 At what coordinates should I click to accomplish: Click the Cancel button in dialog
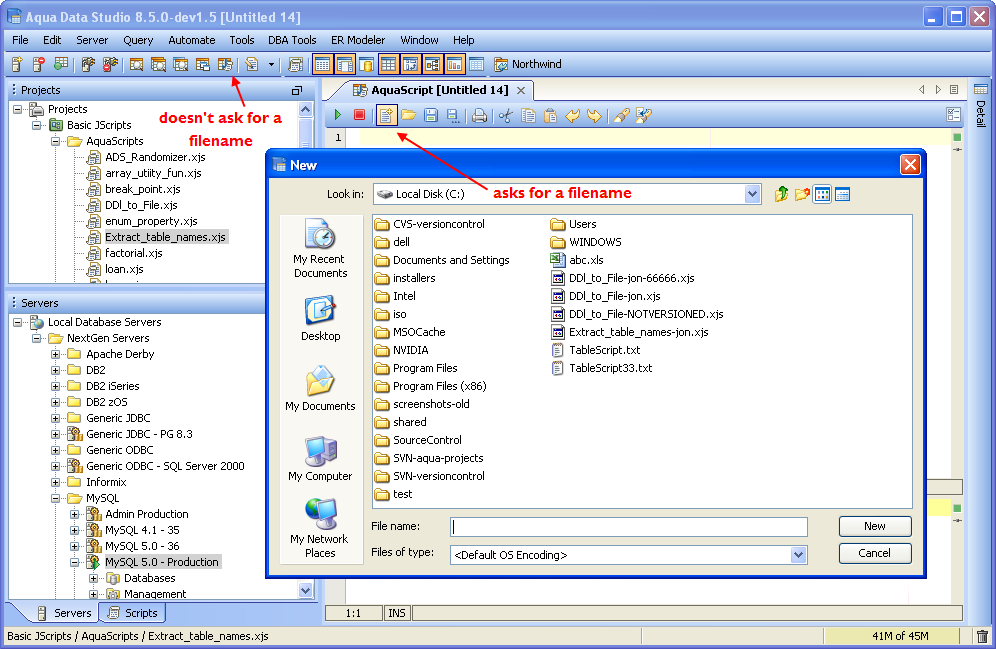click(875, 553)
